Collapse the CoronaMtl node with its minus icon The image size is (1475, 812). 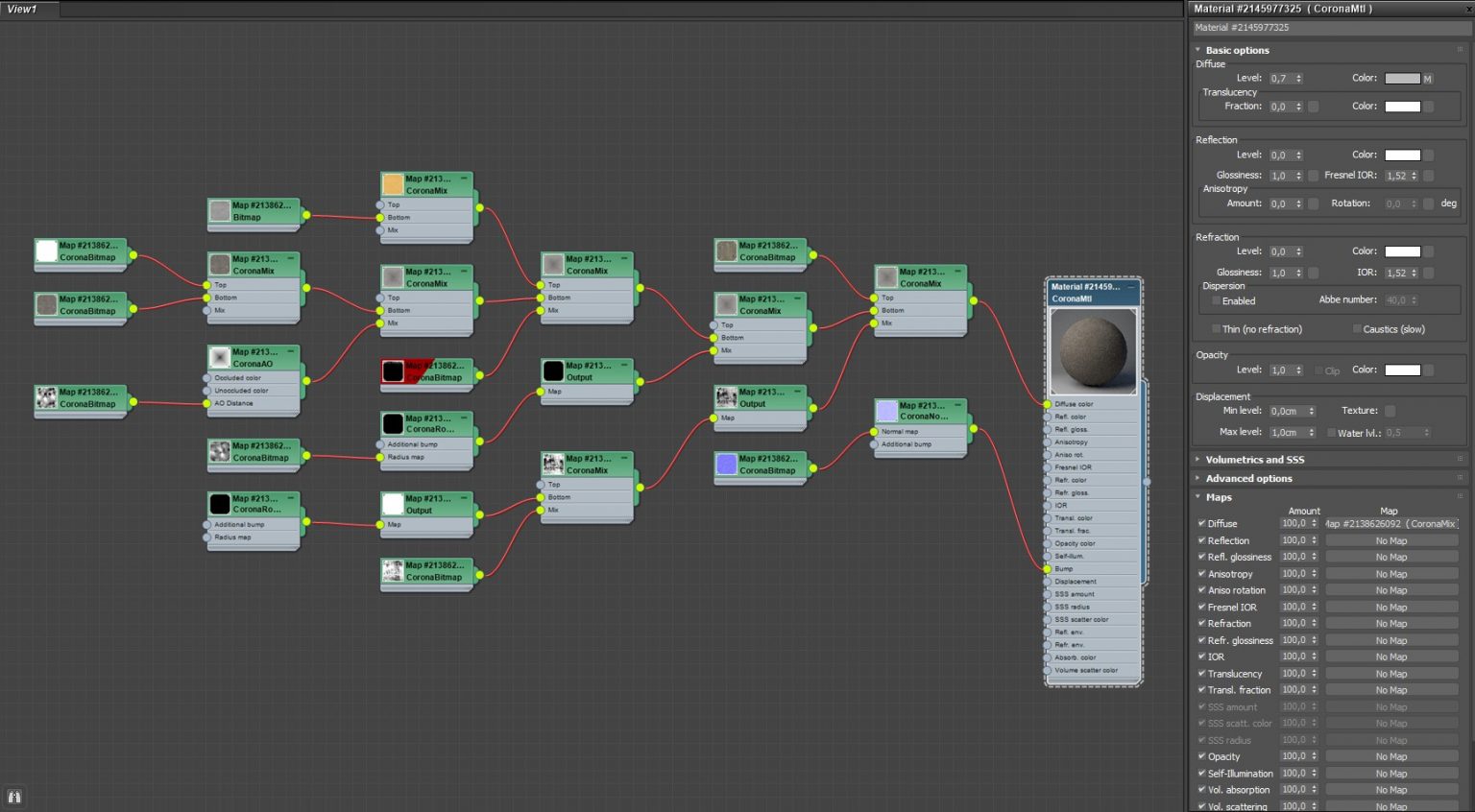(1131, 286)
